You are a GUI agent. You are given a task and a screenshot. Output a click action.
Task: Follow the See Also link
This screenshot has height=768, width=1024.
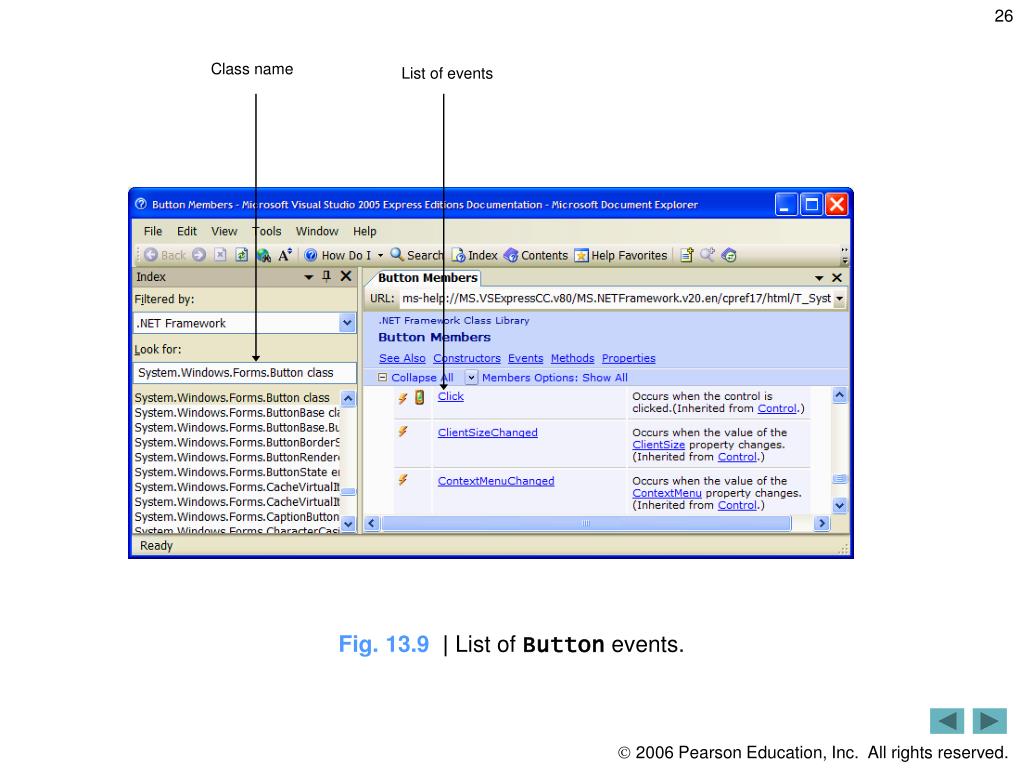pos(402,358)
